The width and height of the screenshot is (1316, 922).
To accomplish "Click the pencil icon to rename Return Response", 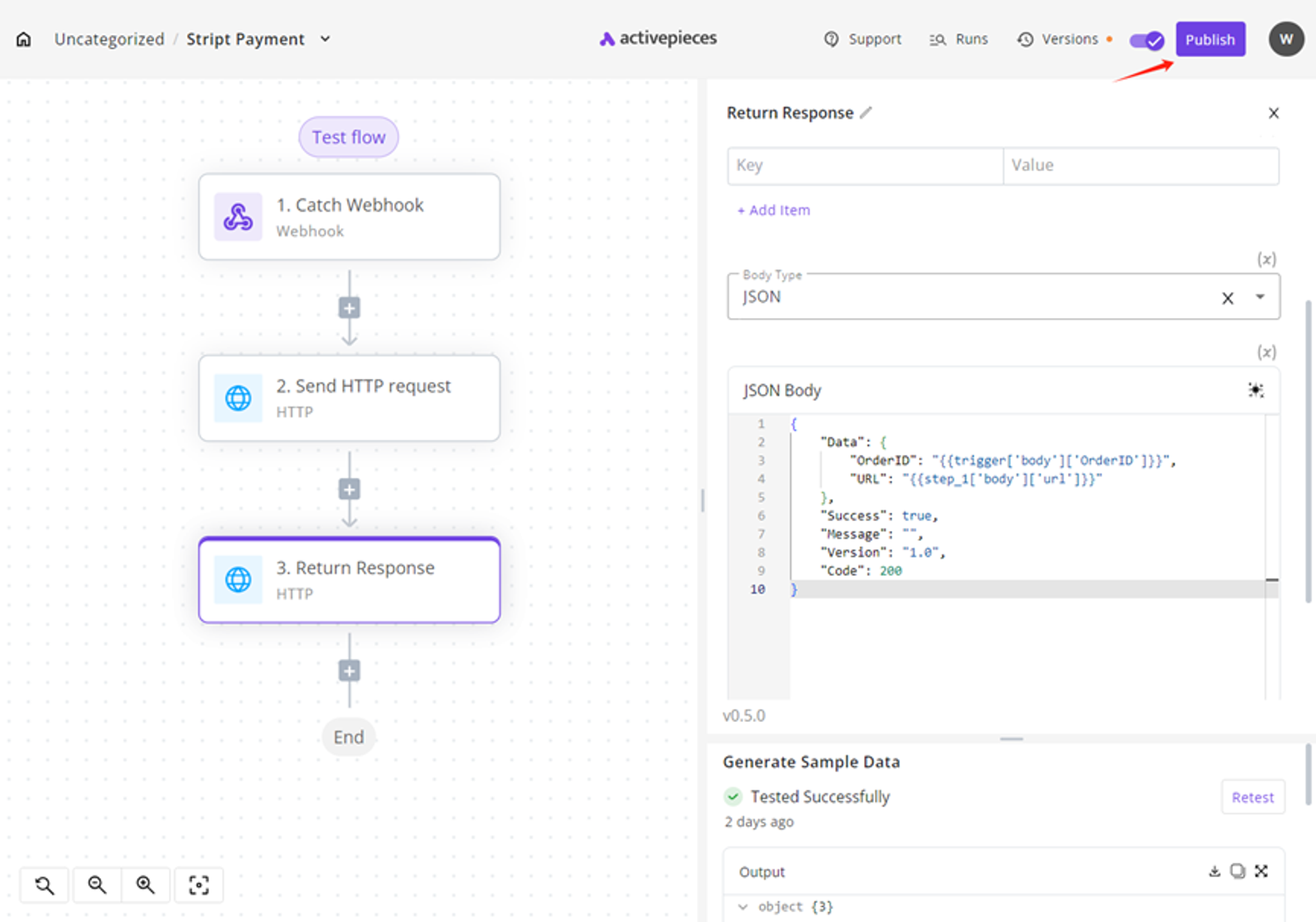I will click(x=866, y=113).
